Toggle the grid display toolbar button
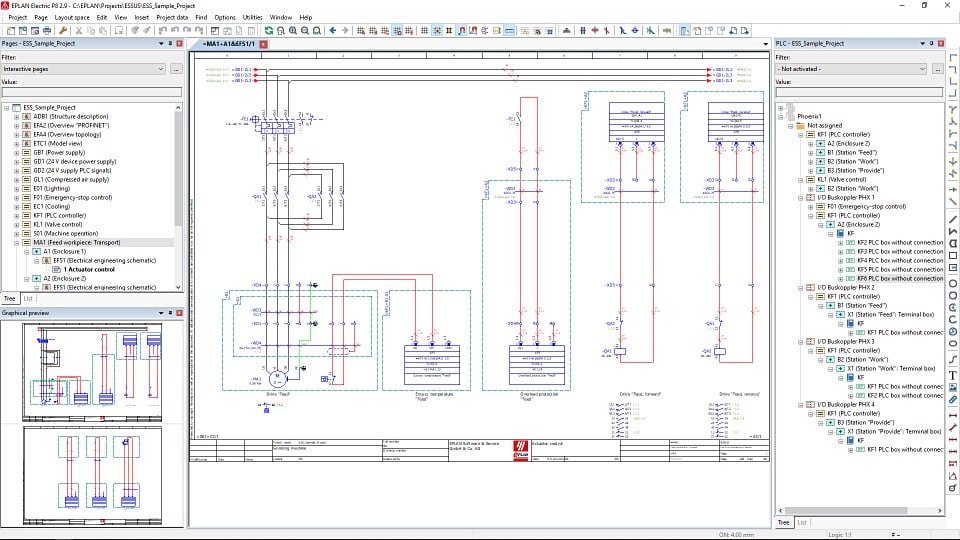 point(425,30)
